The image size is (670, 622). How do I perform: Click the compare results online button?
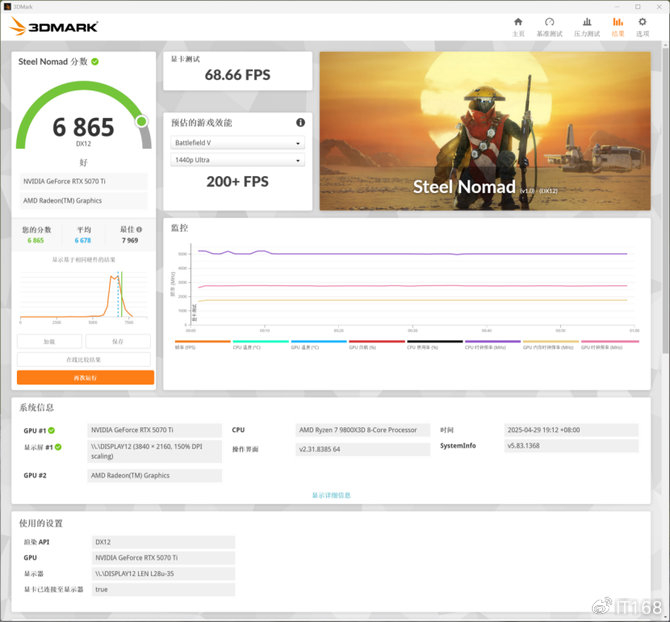point(84,359)
